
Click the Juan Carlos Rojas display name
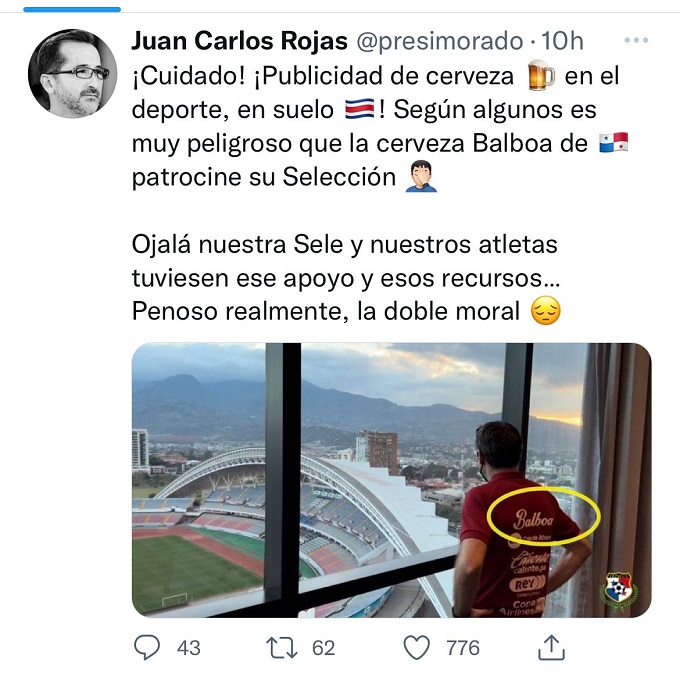tap(239, 41)
